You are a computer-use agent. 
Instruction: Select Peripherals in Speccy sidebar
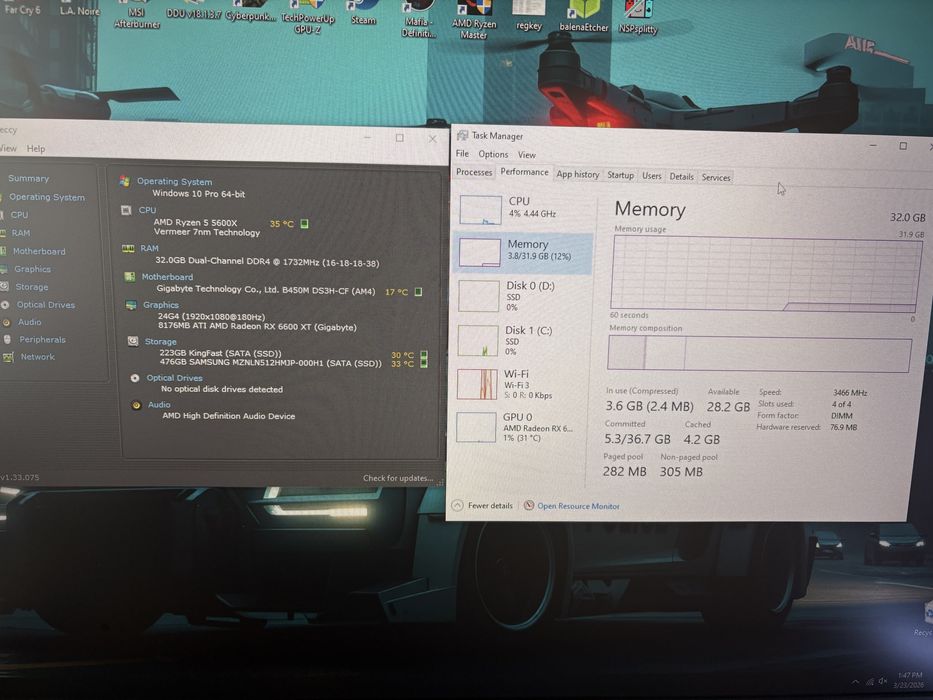tap(42, 340)
